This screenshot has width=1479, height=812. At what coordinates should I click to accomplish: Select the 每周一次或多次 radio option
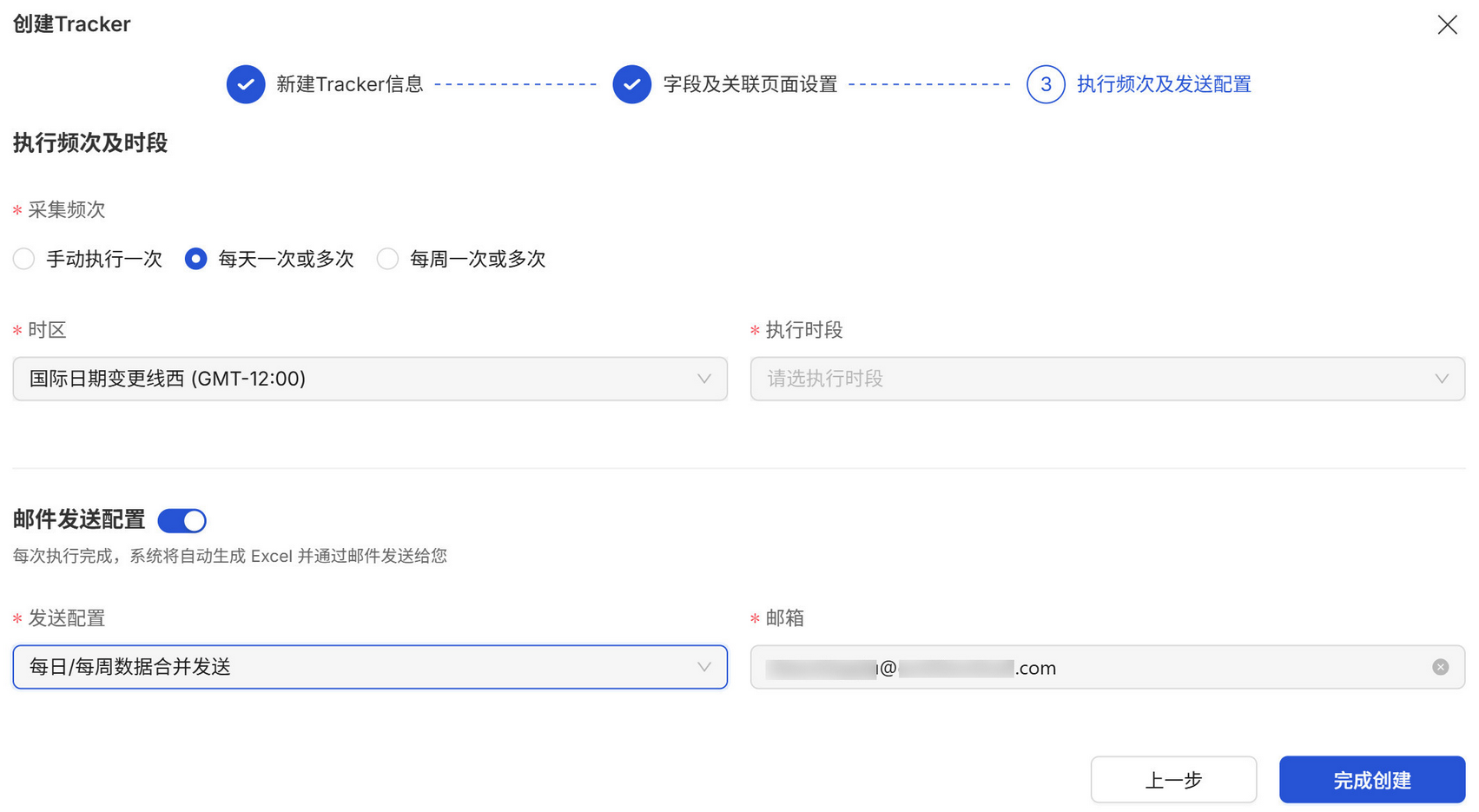coord(387,259)
